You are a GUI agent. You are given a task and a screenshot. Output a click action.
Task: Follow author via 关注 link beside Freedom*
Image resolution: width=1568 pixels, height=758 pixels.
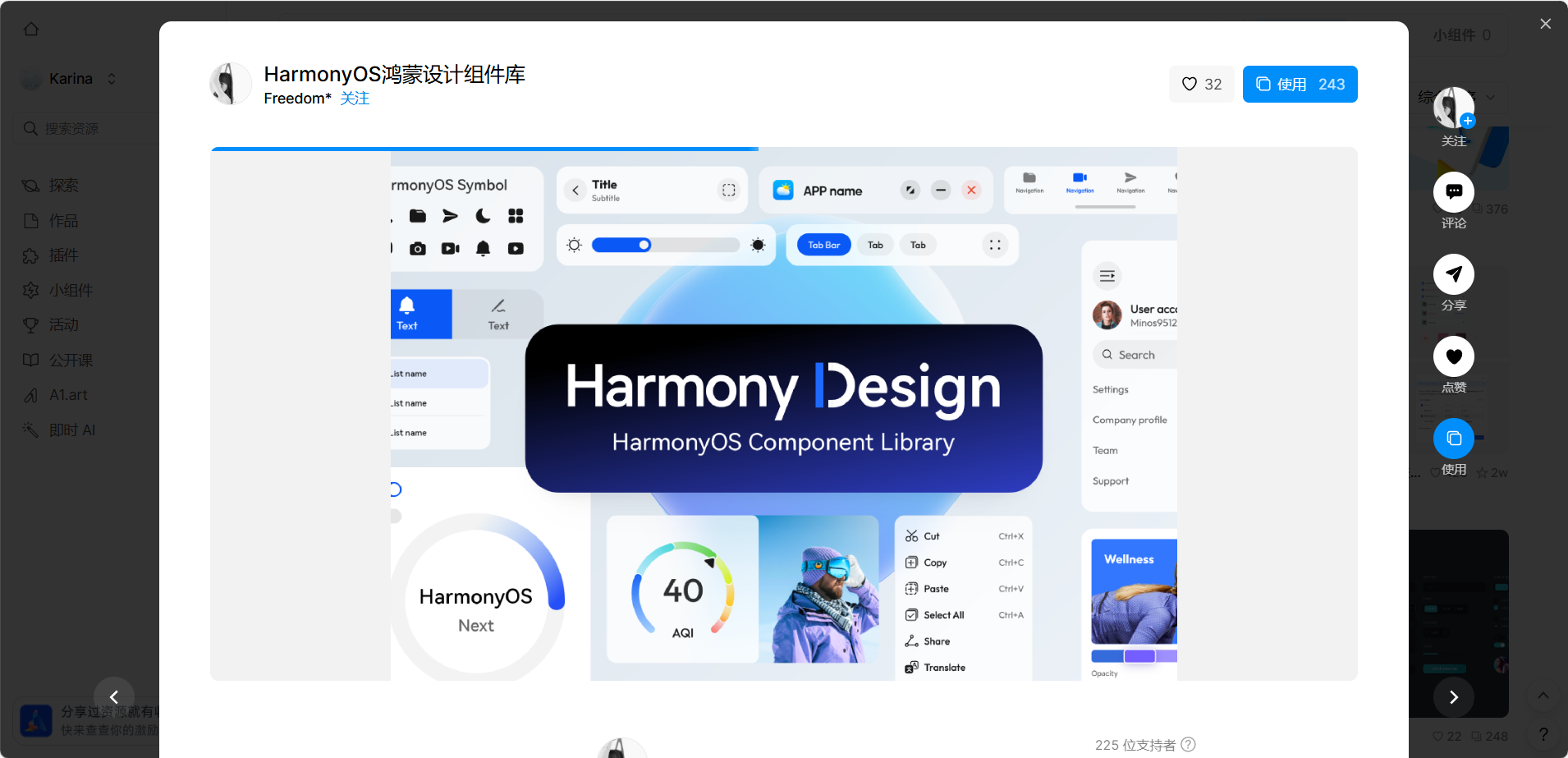355,99
